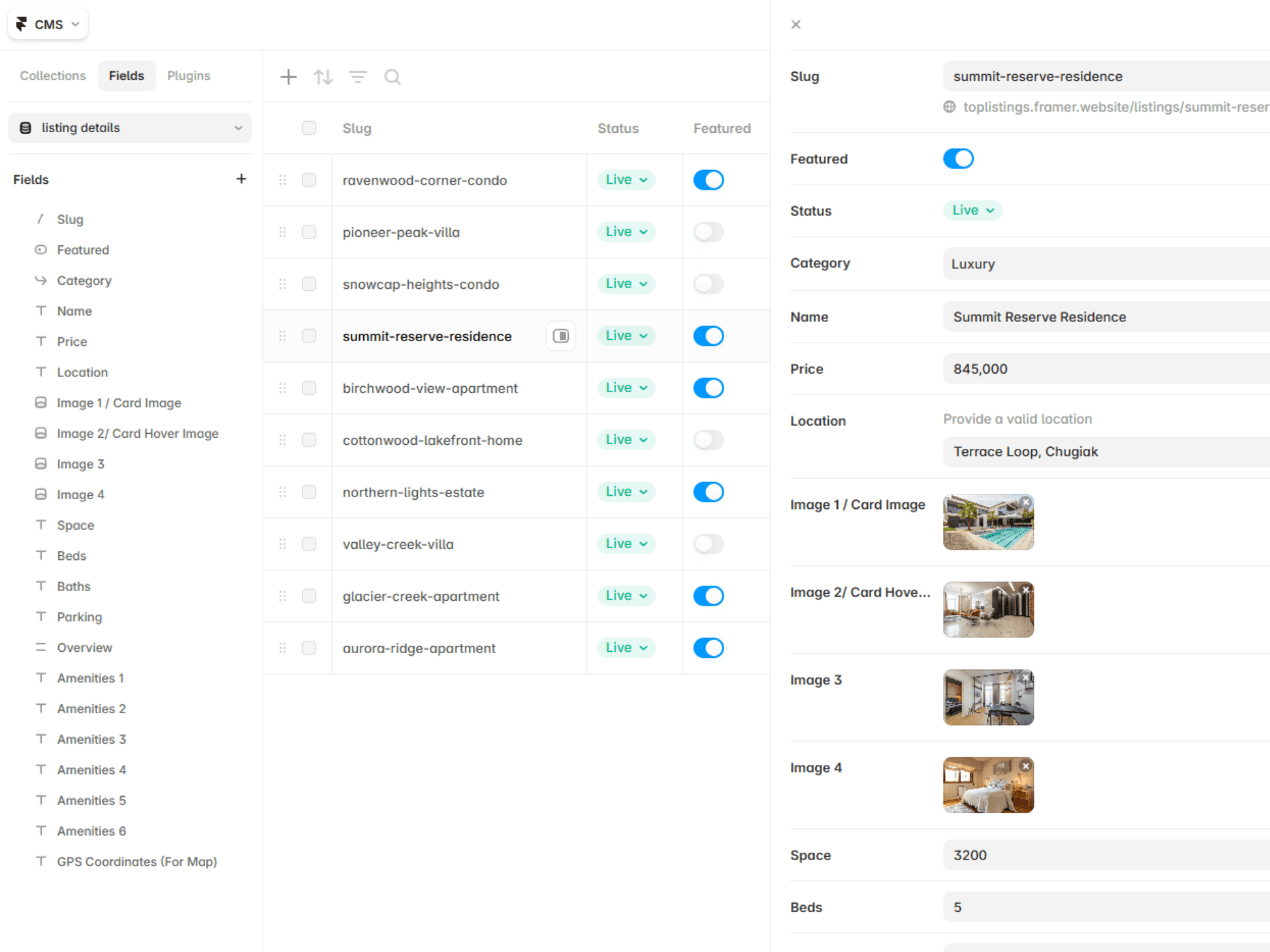This screenshot has width=1270, height=952.
Task: Click the Framer logo in CMS button
Action: pos(21,24)
